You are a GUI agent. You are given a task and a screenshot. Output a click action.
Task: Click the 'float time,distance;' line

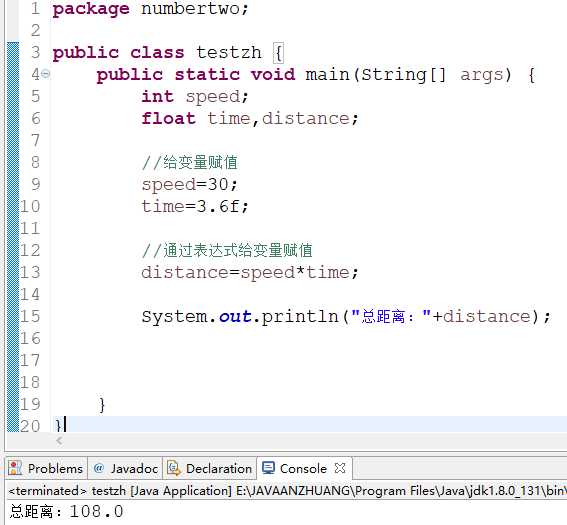tap(250, 119)
